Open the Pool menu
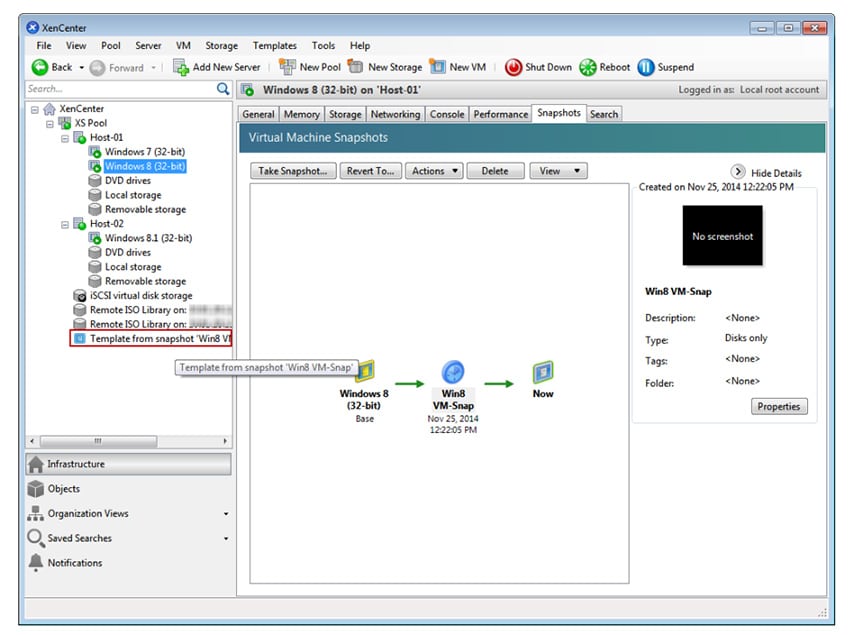Image resolution: width=850 pixels, height=635 pixels. 111,46
